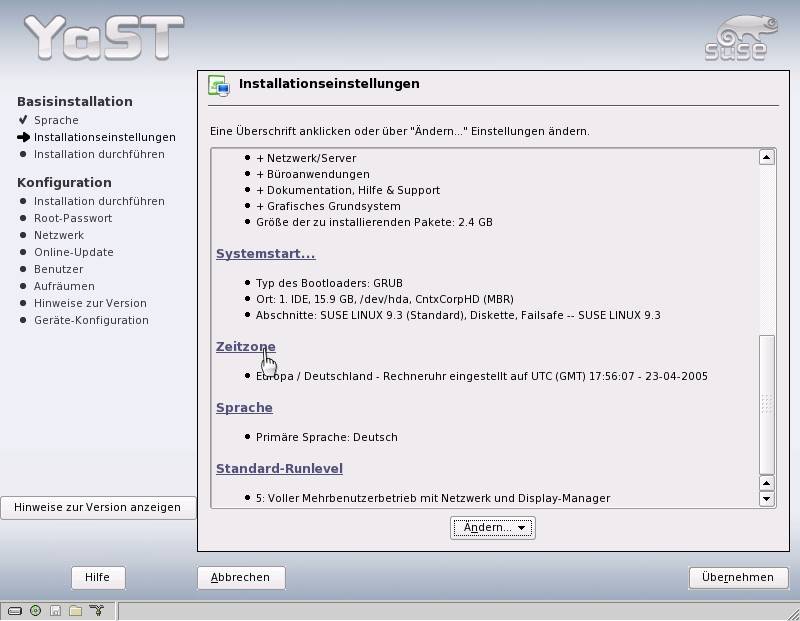Click the arrow icon beside Installationseinstellungen step
The height and width of the screenshot is (621, 800).
click(x=23, y=137)
